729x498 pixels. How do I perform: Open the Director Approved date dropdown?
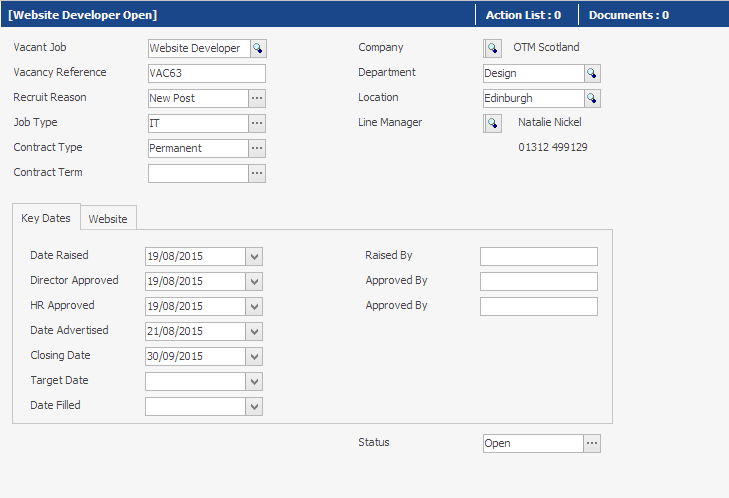tap(254, 282)
